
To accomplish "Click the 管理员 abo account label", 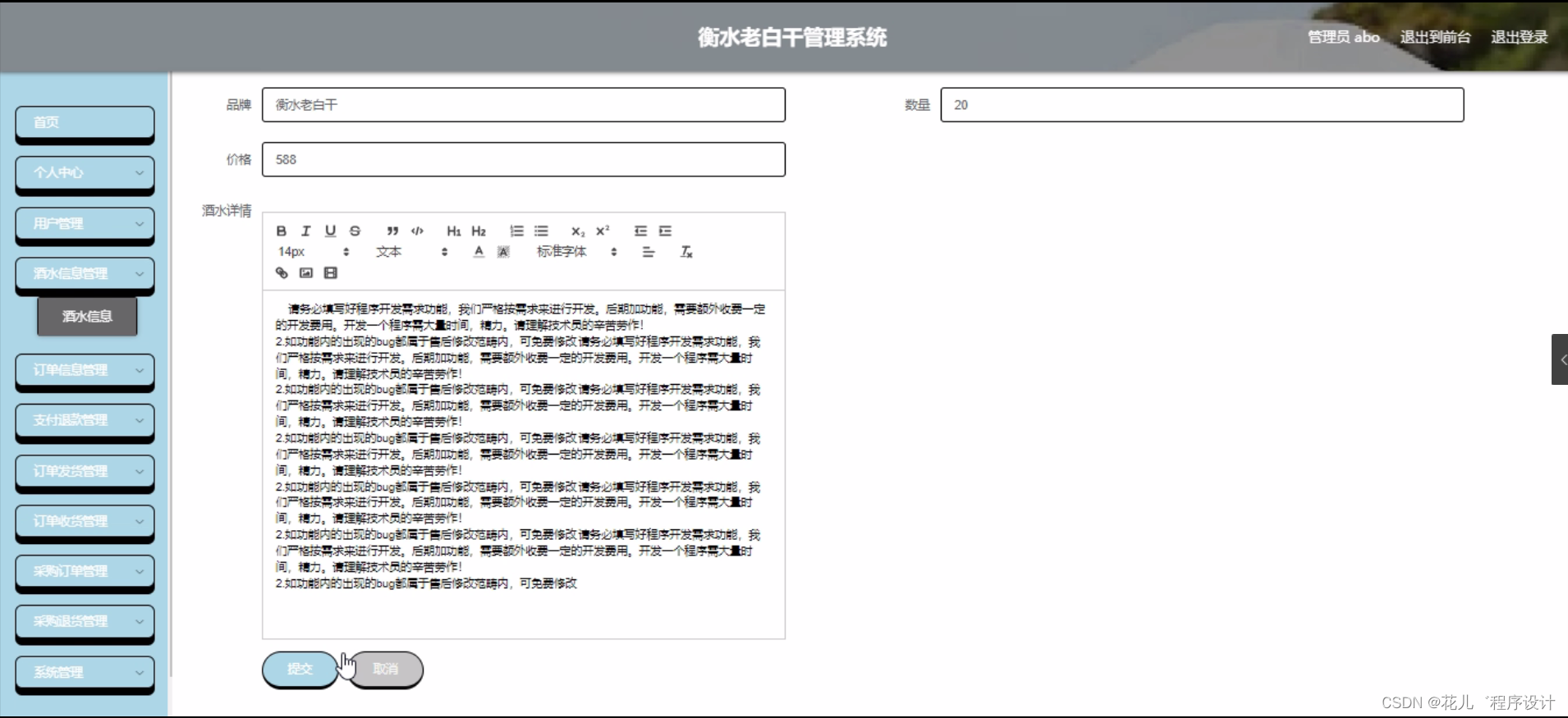I will tap(1343, 37).
